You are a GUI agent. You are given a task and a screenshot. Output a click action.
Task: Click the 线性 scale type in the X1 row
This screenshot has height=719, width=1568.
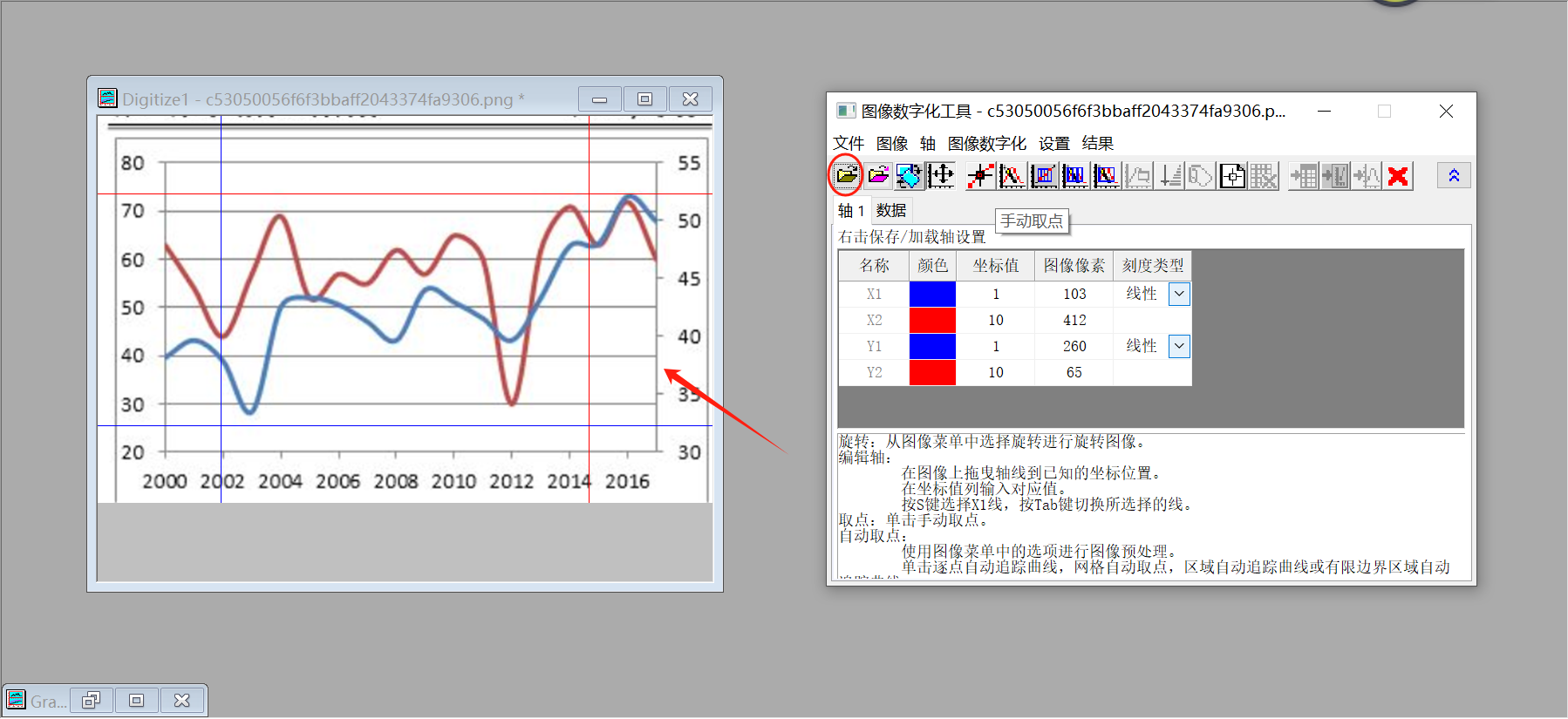pos(1142,294)
